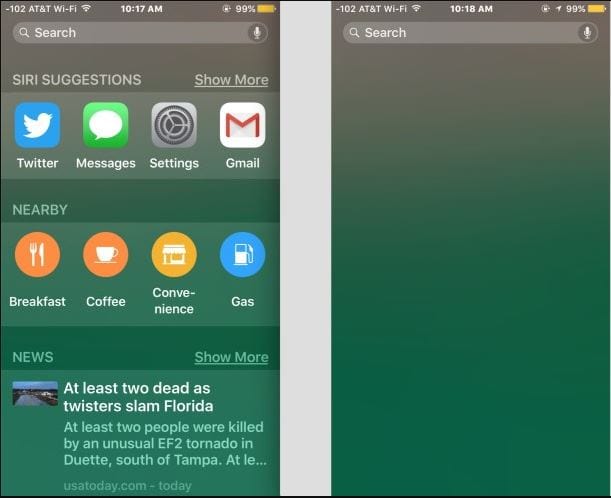
Task: Click magnifier icon in left search bar
Action: (x=24, y=33)
